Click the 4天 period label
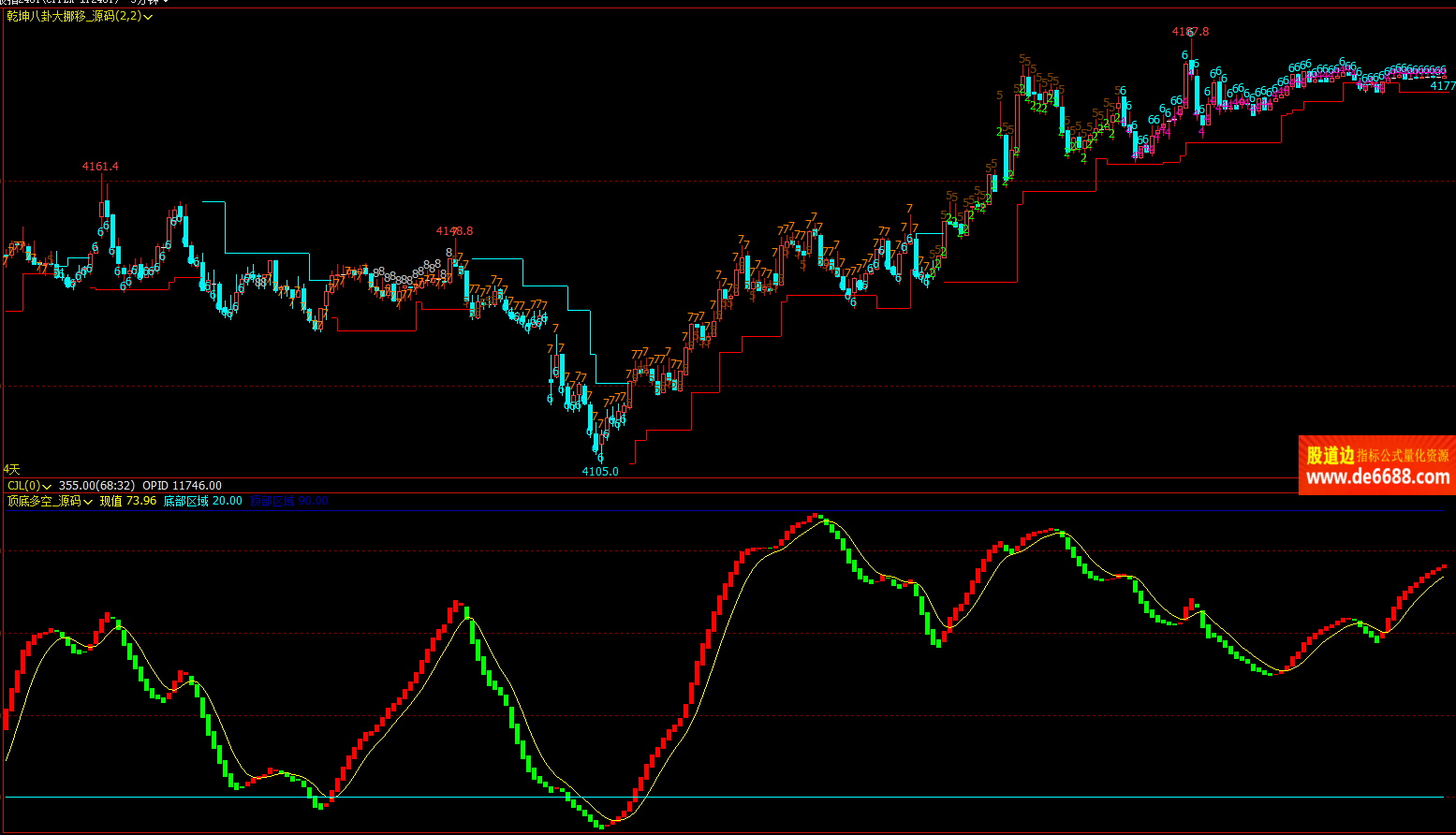Viewport: 1456px width, 835px height. (11, 469)
